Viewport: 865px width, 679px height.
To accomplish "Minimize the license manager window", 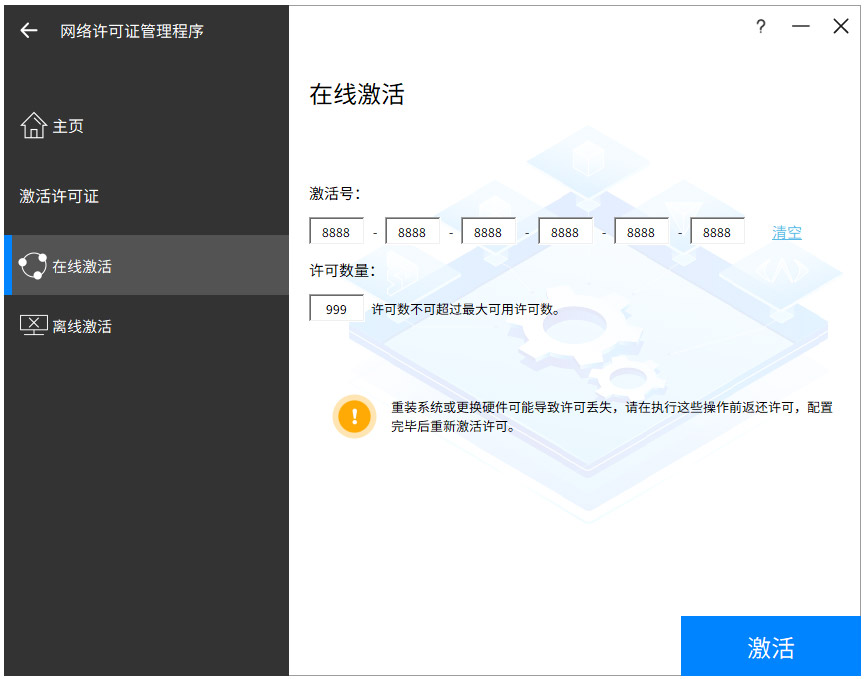I will click(800, 27).
